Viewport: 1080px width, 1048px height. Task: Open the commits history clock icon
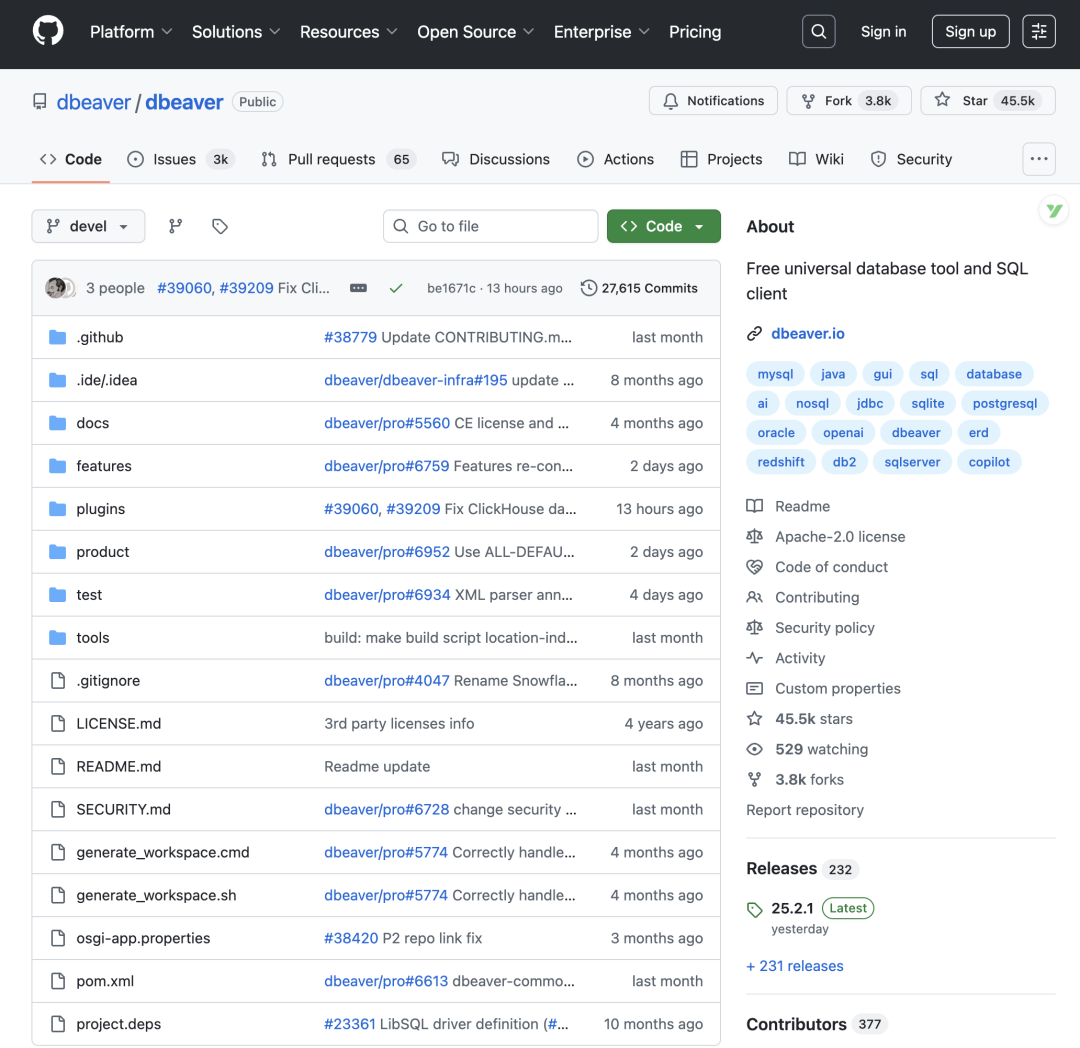click(588, 288)
